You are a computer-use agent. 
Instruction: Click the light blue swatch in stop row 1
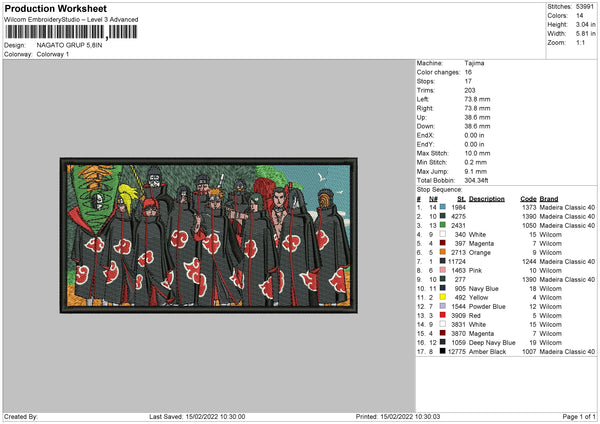[x=443, y=207]
